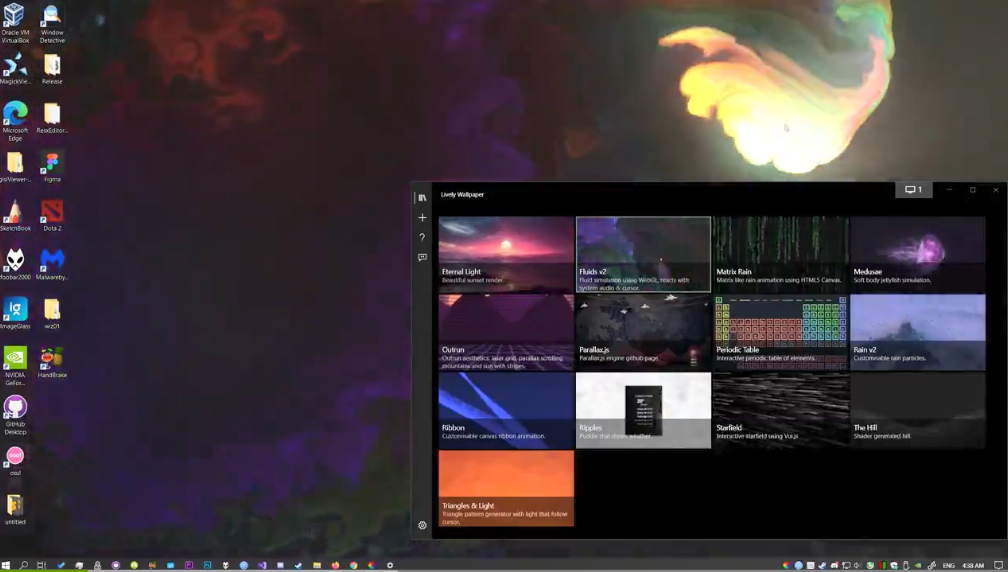
Task: Select the Rain v2 wallpaper
Action: [x=917, y=332]
